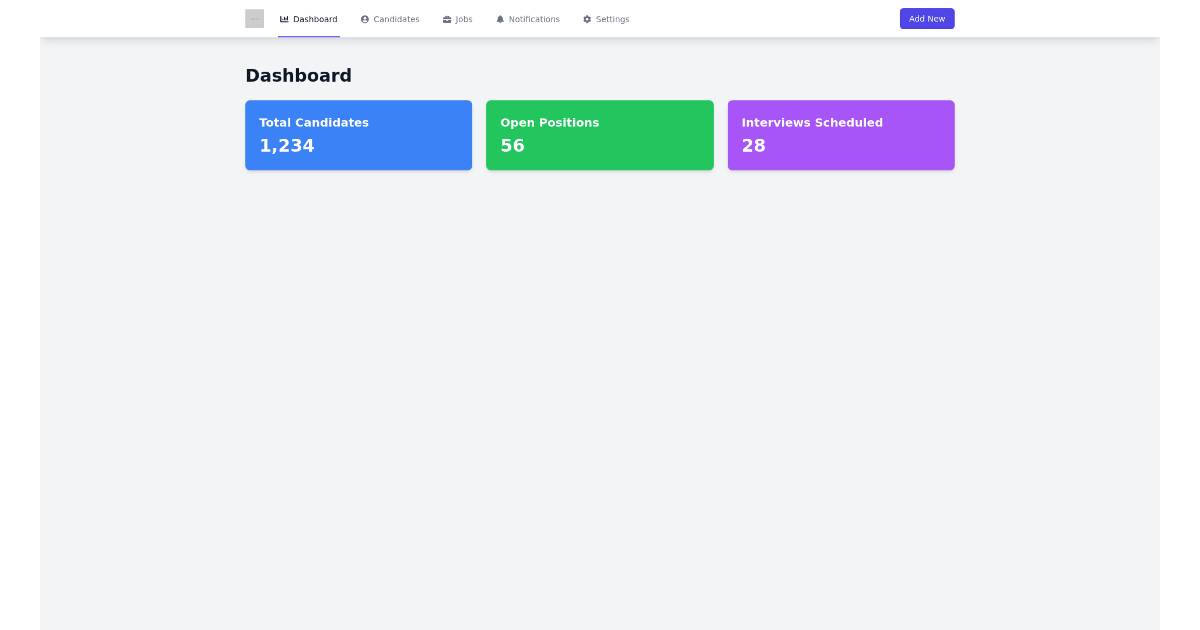Open the blue Total Candidates card
This screenshot has width=1200, height=630.
coord(358,135)
